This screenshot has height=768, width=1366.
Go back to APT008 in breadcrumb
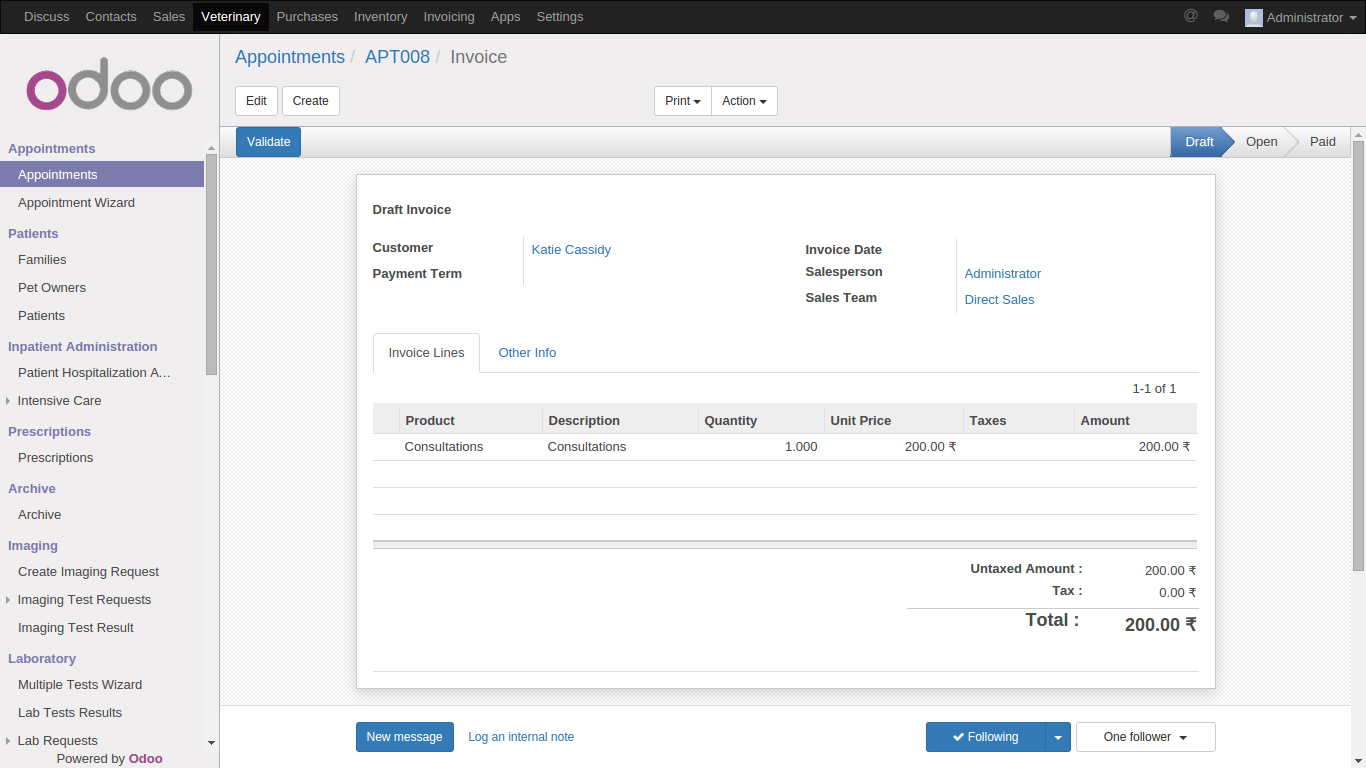[x=397, y=57]
